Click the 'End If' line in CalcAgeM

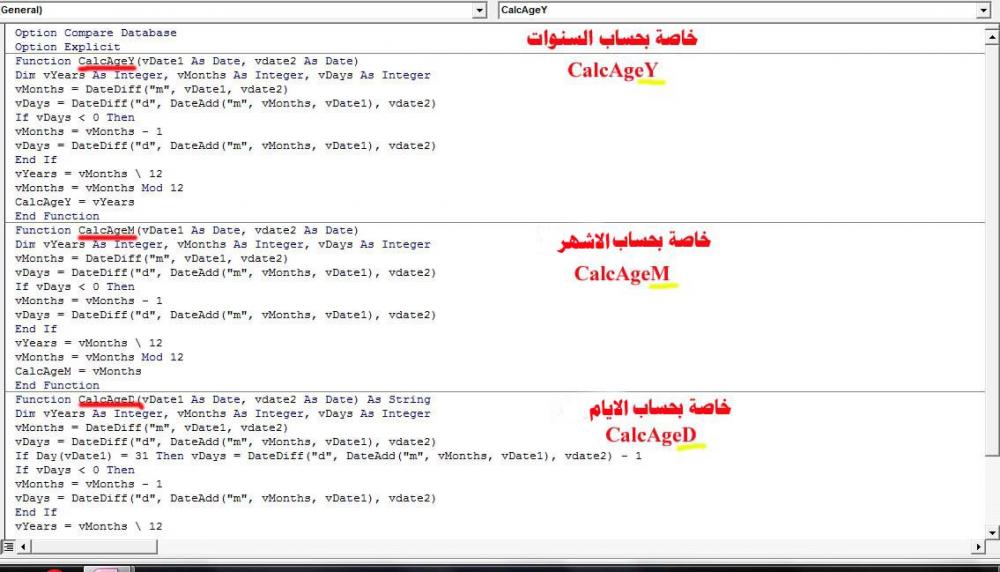tap(36, 328)
